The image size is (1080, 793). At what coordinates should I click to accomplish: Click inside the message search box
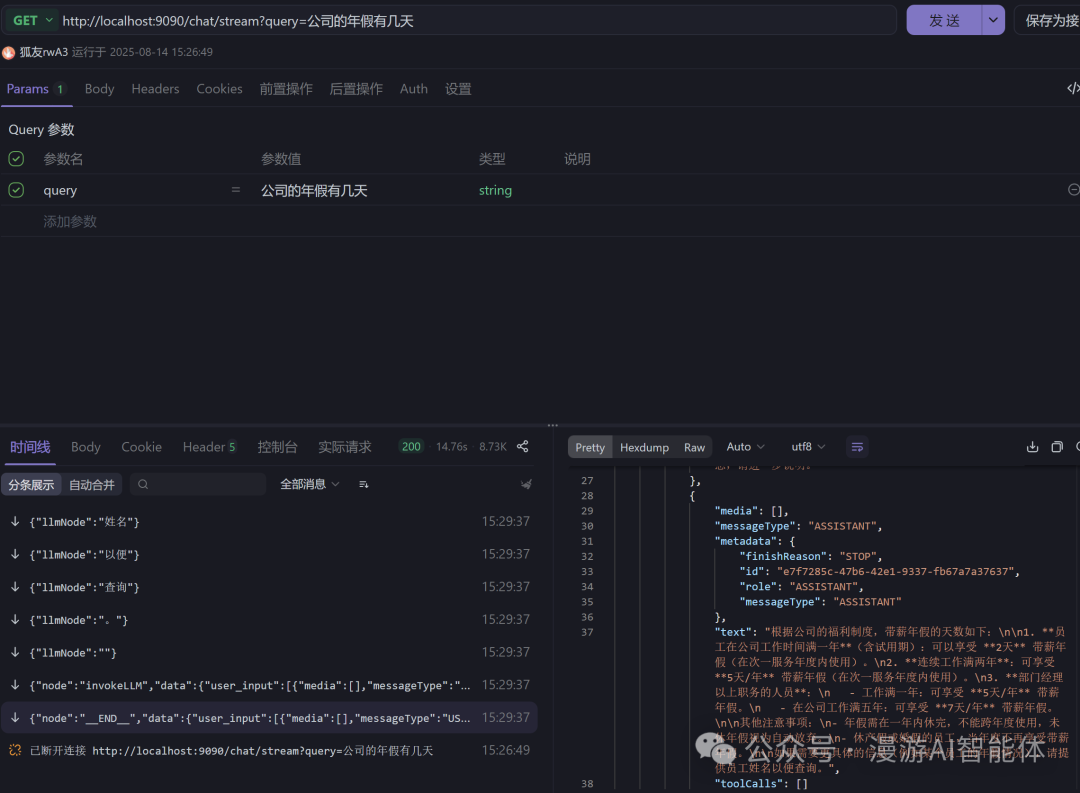tap(197, 484)
